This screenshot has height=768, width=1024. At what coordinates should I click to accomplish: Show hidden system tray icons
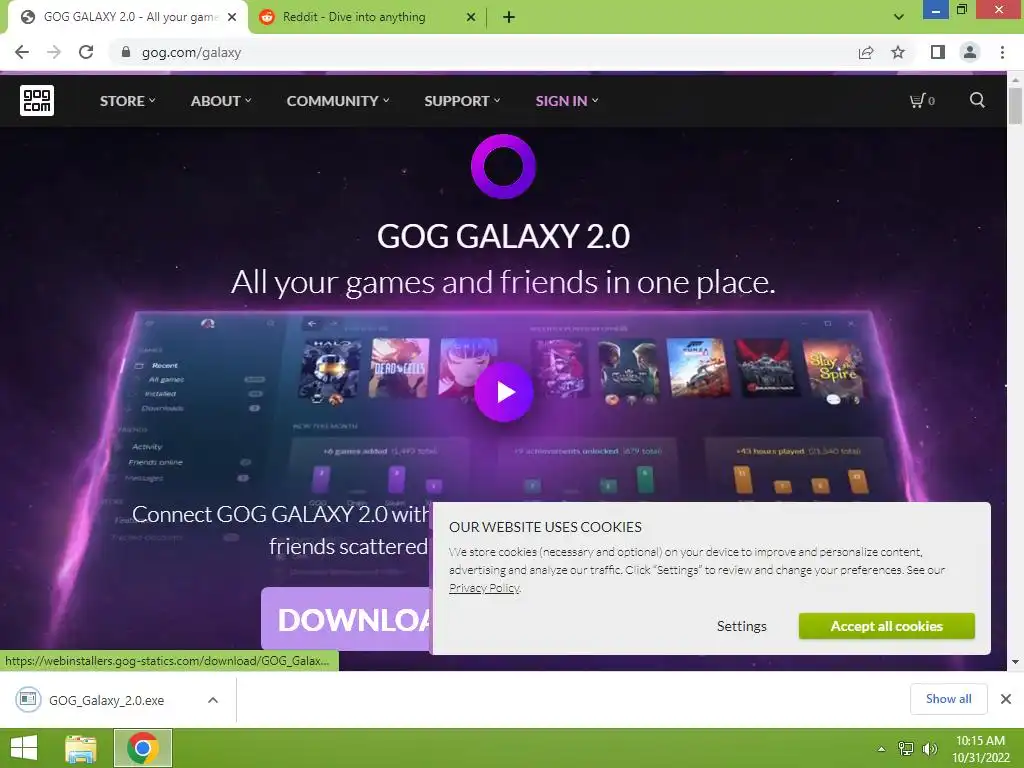881,749
